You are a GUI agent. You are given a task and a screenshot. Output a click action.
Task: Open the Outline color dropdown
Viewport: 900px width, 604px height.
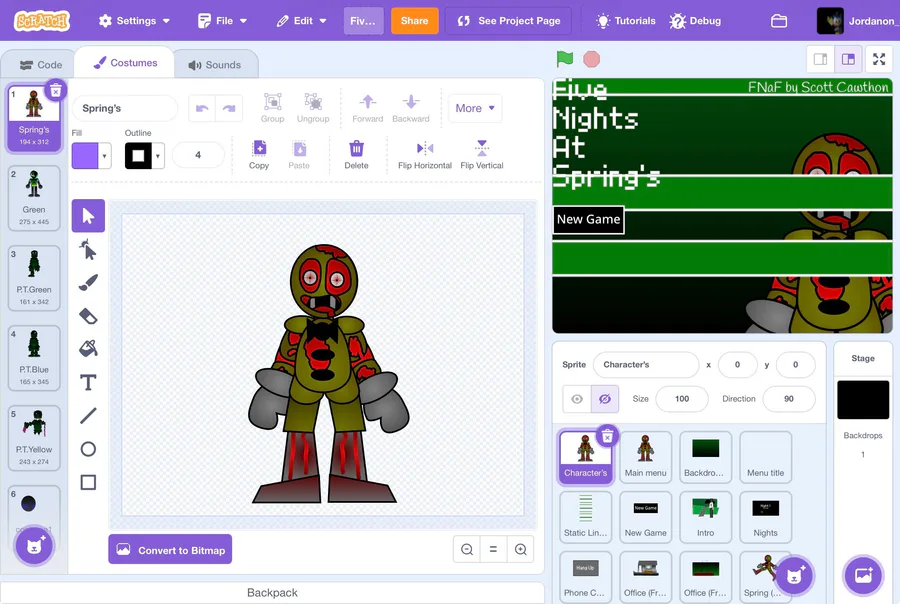tap(158, 156)
